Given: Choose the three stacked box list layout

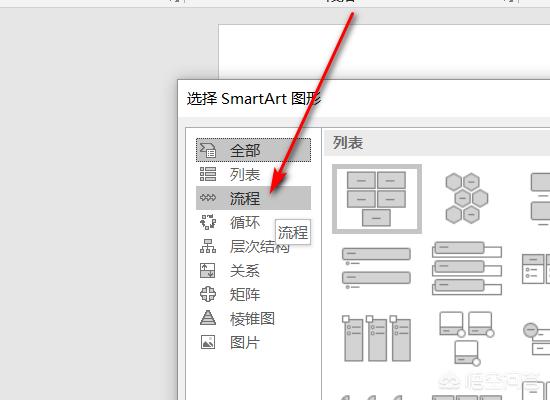Looking at the screenshot, I should (x=467, y=268).
